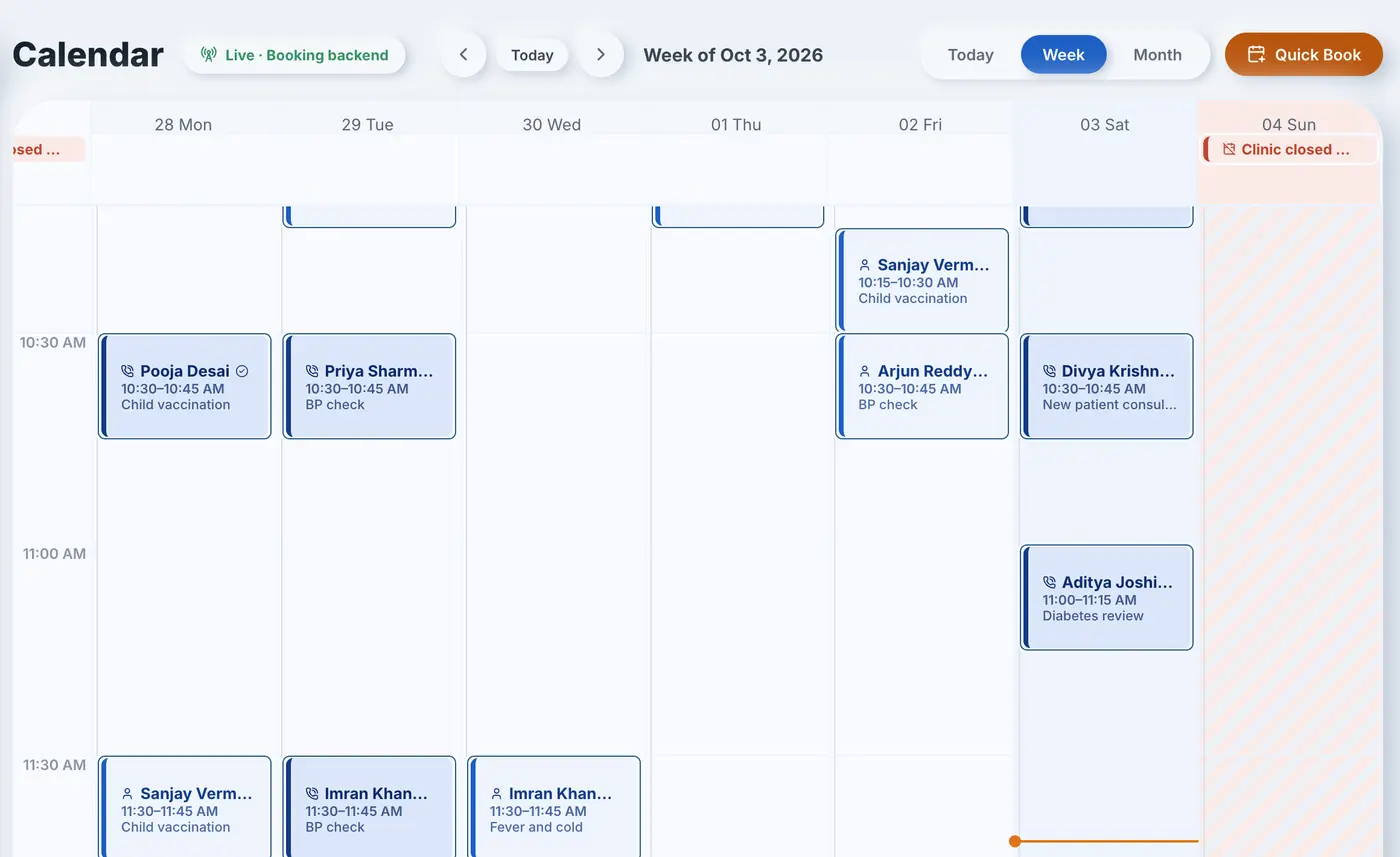Click the Live · Booking backend status pill
1400x857 pixels.
click(294, 55)
